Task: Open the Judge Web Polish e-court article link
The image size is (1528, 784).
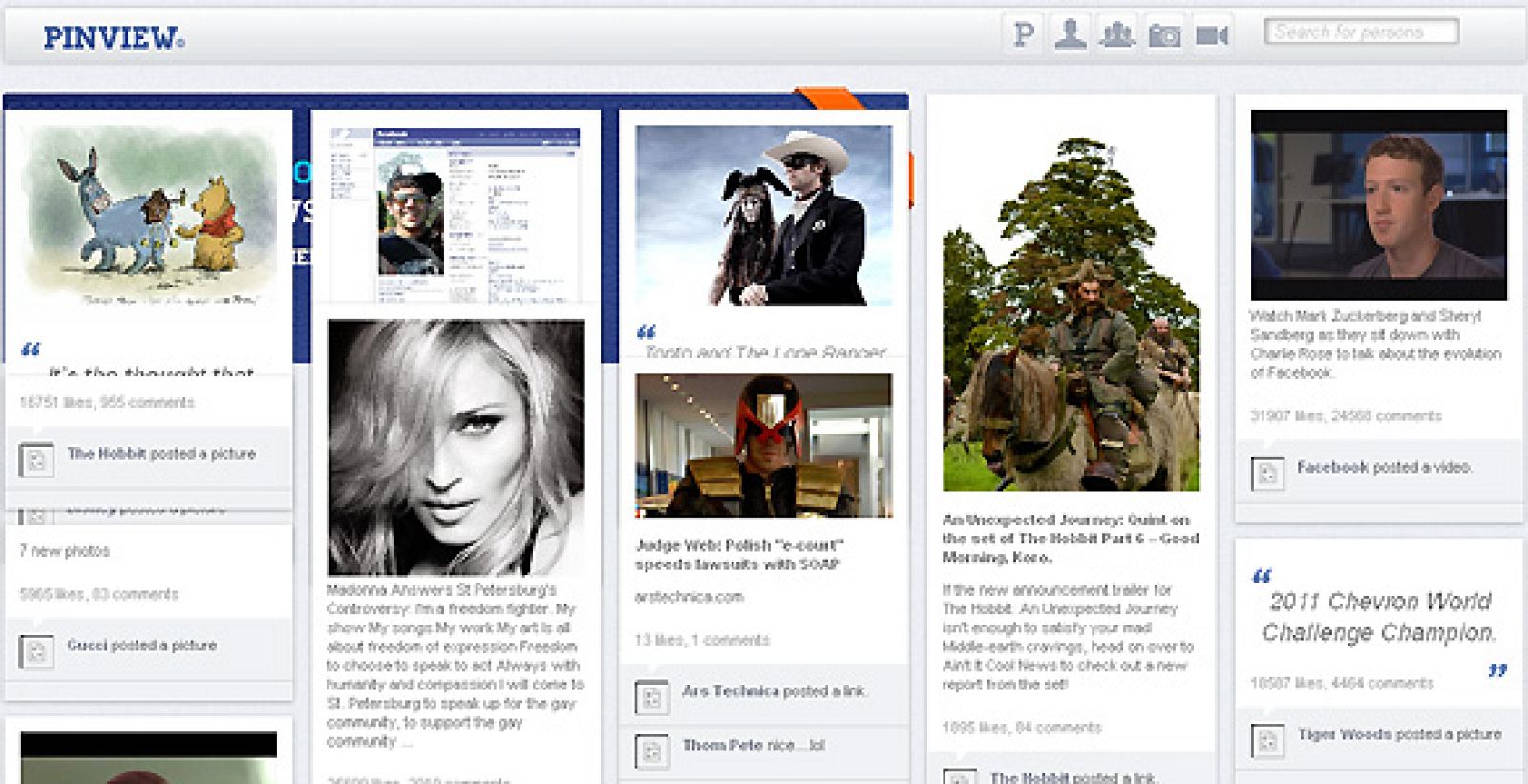Action: (x=739, y=555)
